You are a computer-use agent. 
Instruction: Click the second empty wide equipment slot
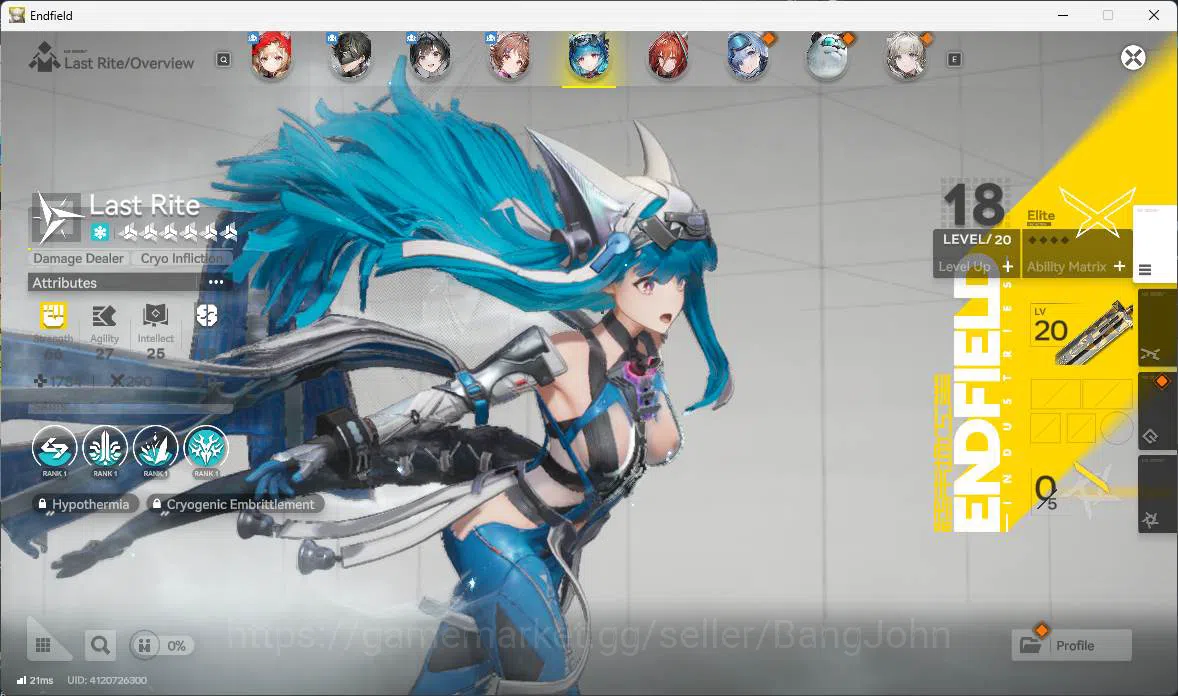tap(1107, 395)
